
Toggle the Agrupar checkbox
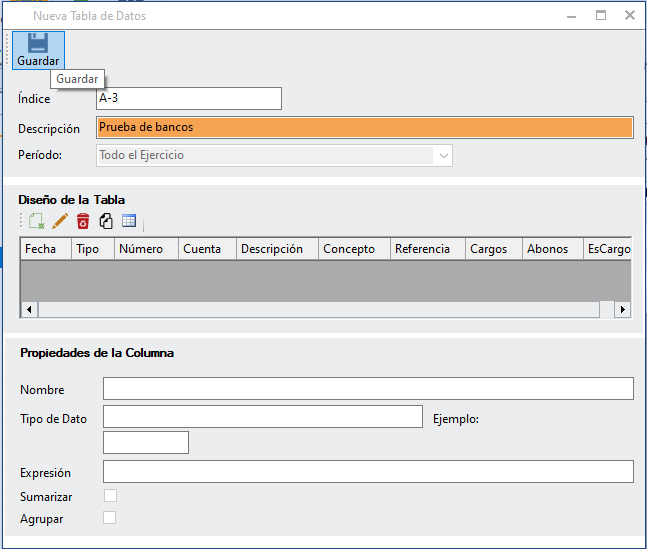tap(110, 518)
